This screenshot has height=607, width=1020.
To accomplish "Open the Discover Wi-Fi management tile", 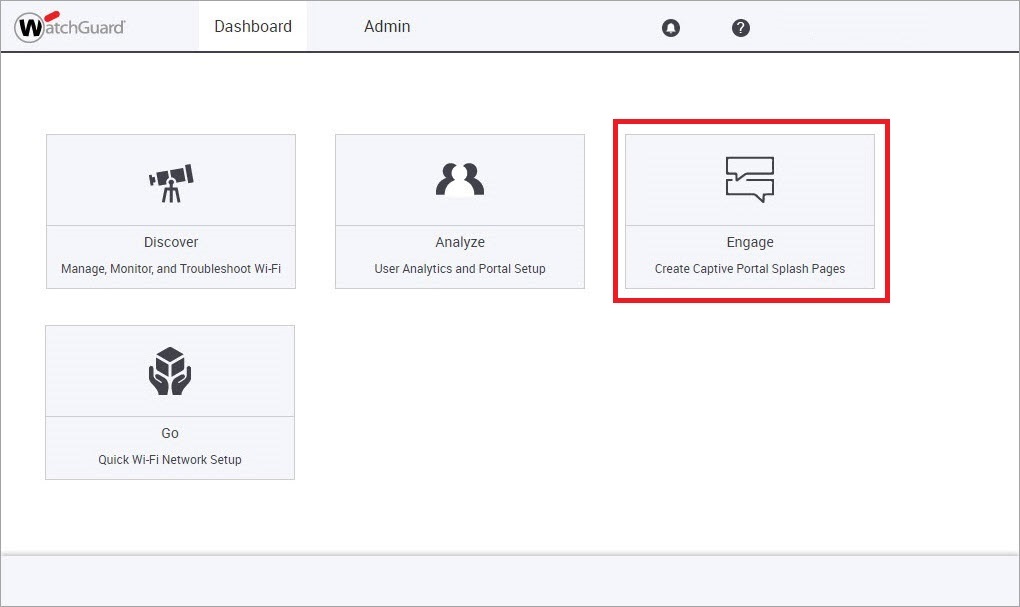I will pos(170,210).
